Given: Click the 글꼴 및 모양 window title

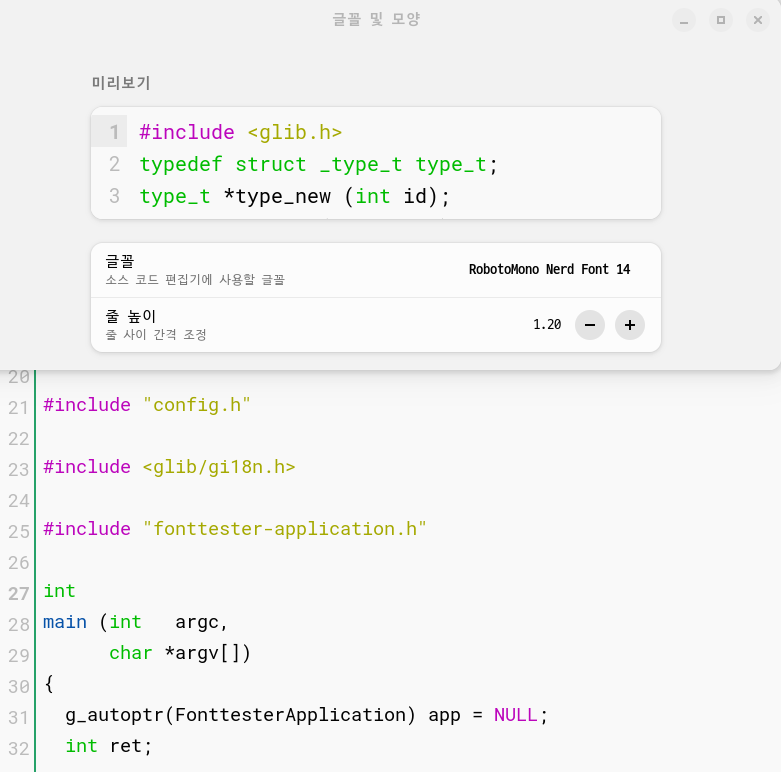Looking at the screenshot, I should 377,19.
